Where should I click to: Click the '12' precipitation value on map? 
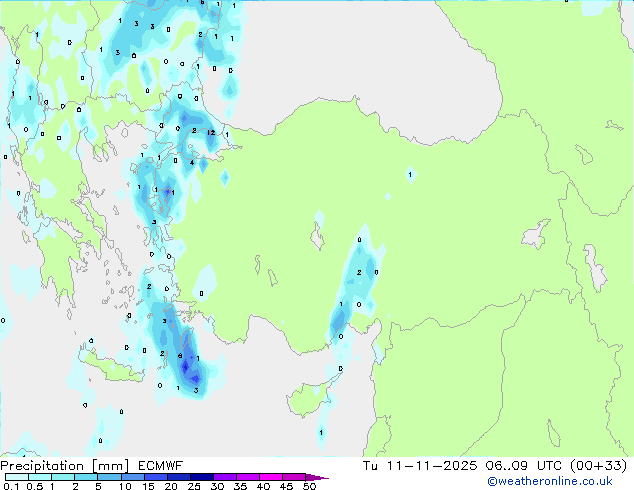[211, 133]
